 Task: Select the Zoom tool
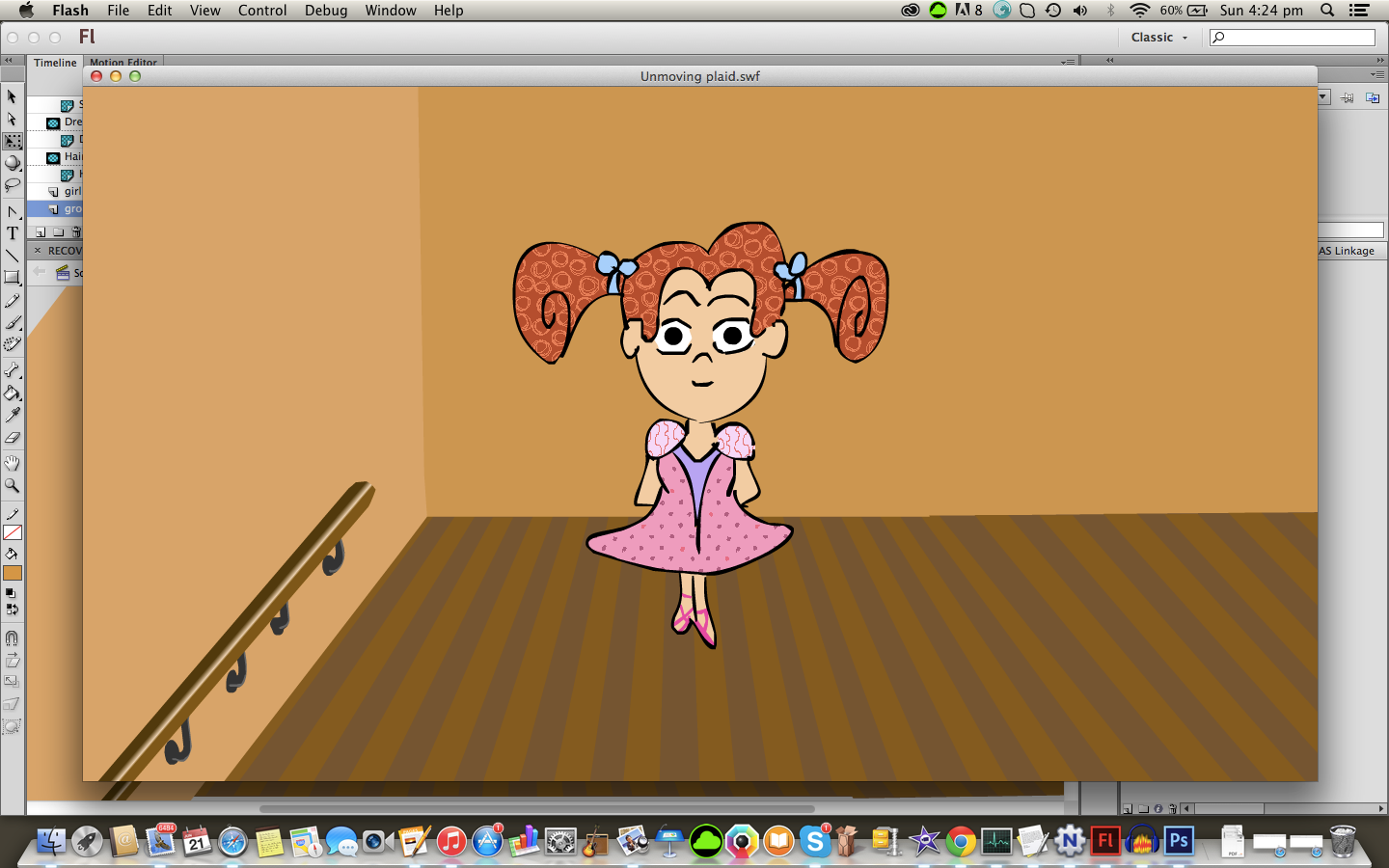[x=13, y=484]
